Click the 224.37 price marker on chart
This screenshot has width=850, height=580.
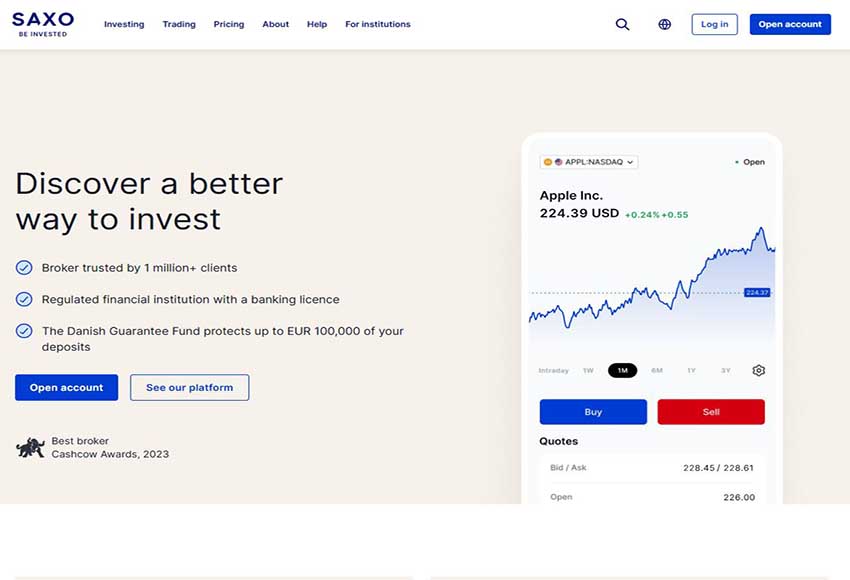pyautogui.click(x=757, y=292)
